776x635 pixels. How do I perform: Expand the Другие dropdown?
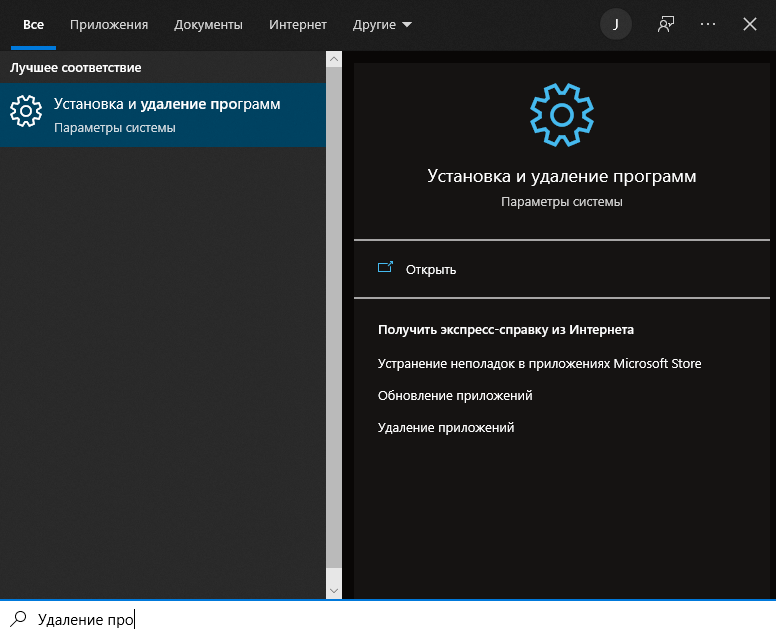click(x=382, y=24)
